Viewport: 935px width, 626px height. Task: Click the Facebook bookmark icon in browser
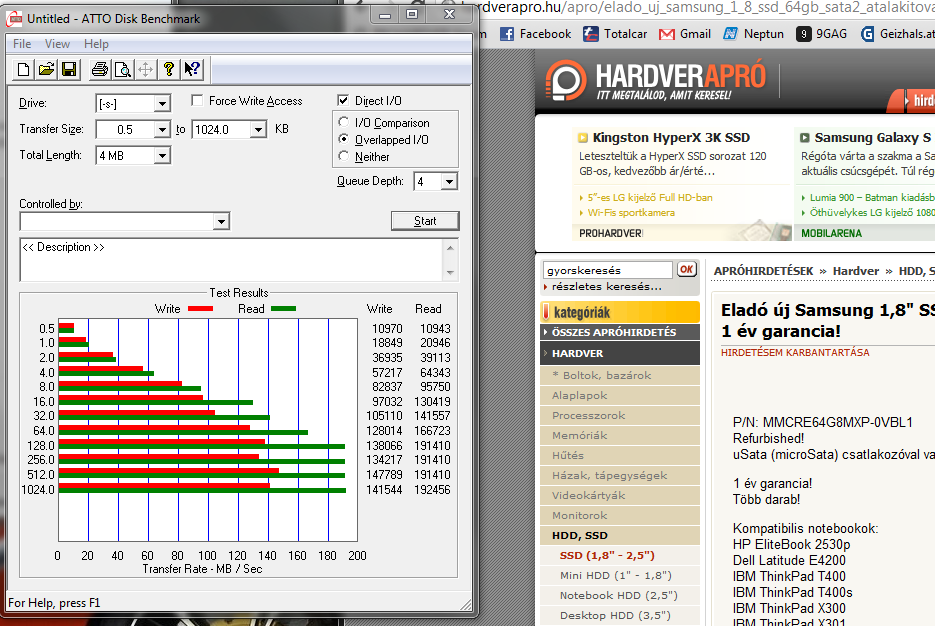[x=507, y=34]
